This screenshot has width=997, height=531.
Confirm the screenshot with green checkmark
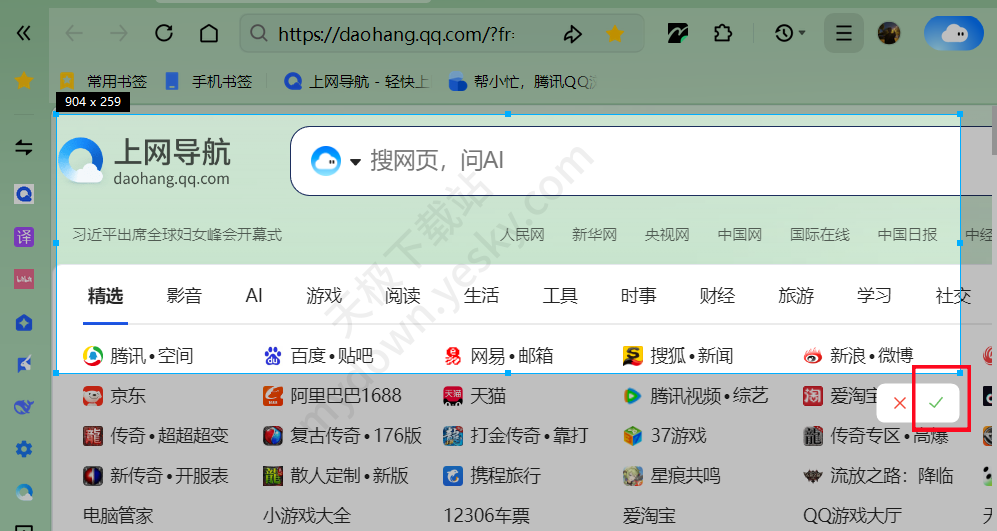pos(936,403)
